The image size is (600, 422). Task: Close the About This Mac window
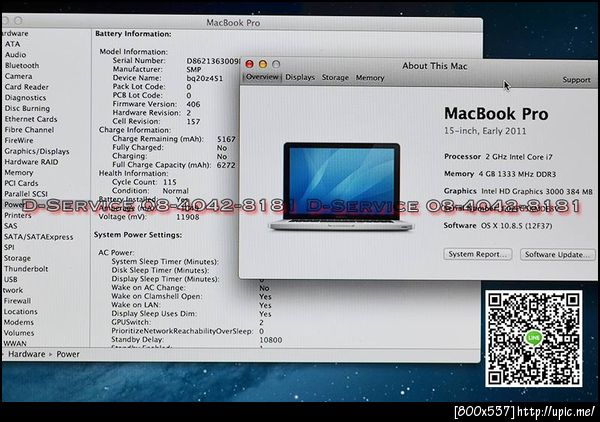click(249, 64)
